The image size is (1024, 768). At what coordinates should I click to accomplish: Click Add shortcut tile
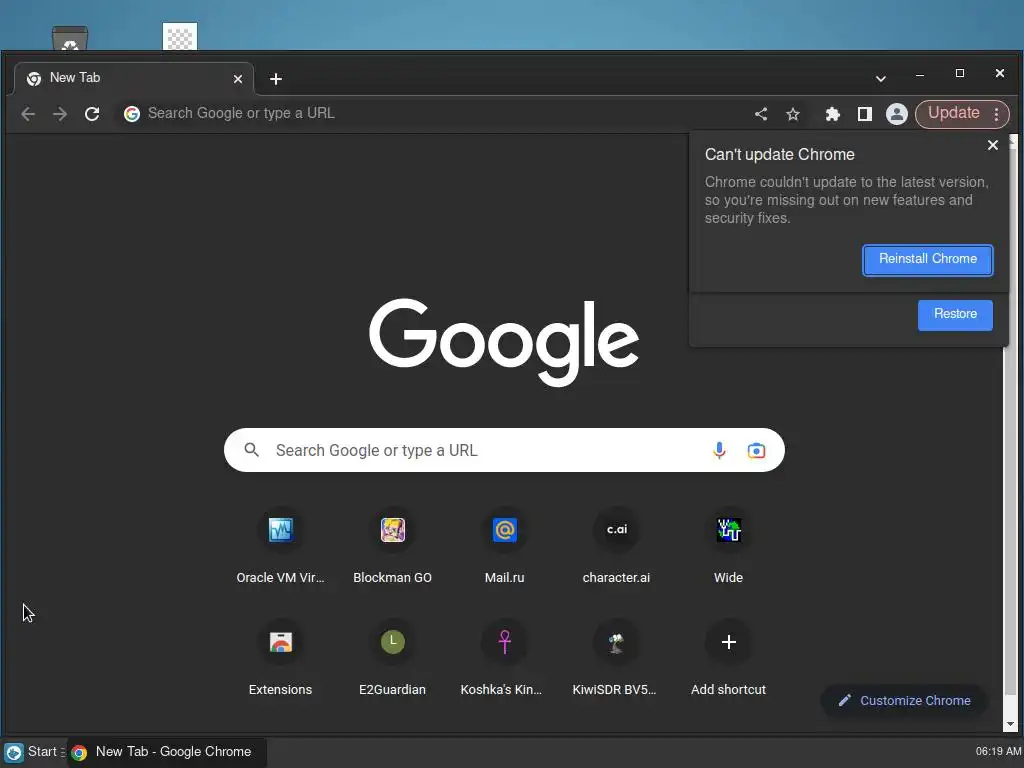pyautogui.click(x=728, y=658)
